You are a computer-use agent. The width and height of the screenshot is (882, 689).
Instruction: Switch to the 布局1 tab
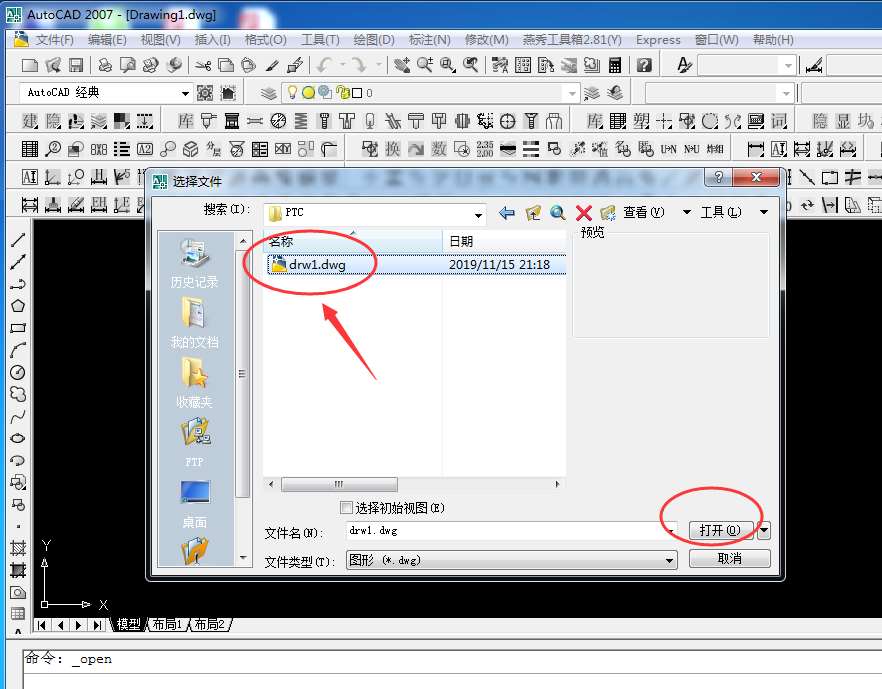pyautogui.click(x=167, y=624)
